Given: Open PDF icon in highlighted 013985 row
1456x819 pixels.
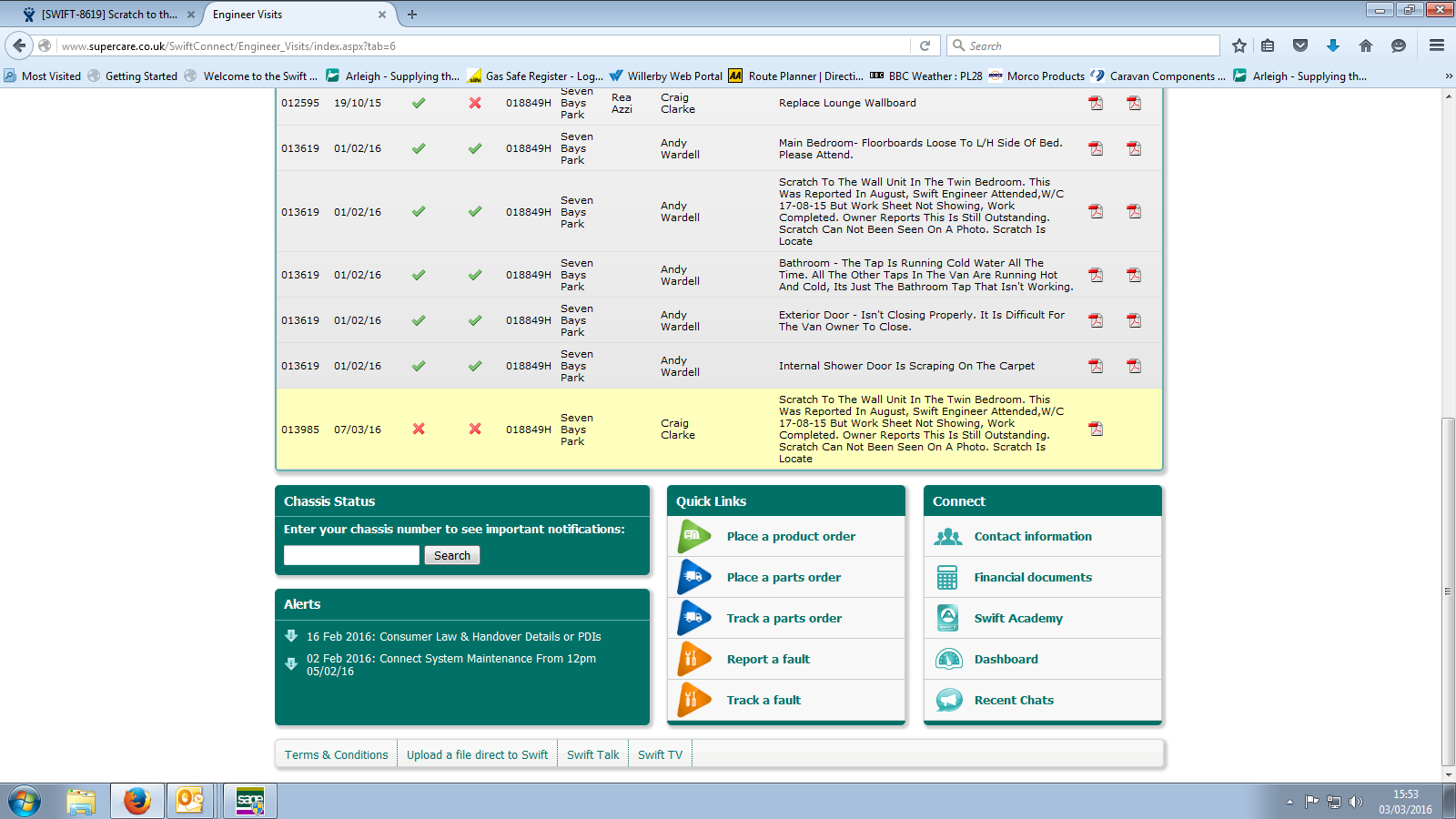Looking at the screenshot, I should [x=1096, y=429].
